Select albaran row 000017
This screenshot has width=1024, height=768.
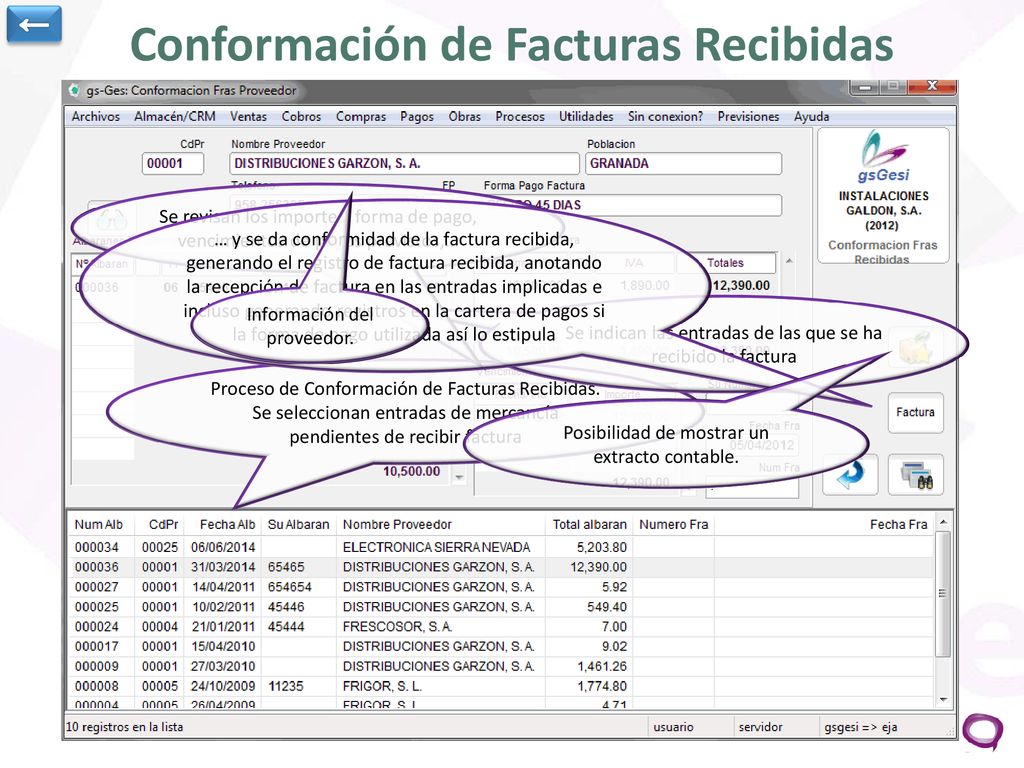point(501,647)
